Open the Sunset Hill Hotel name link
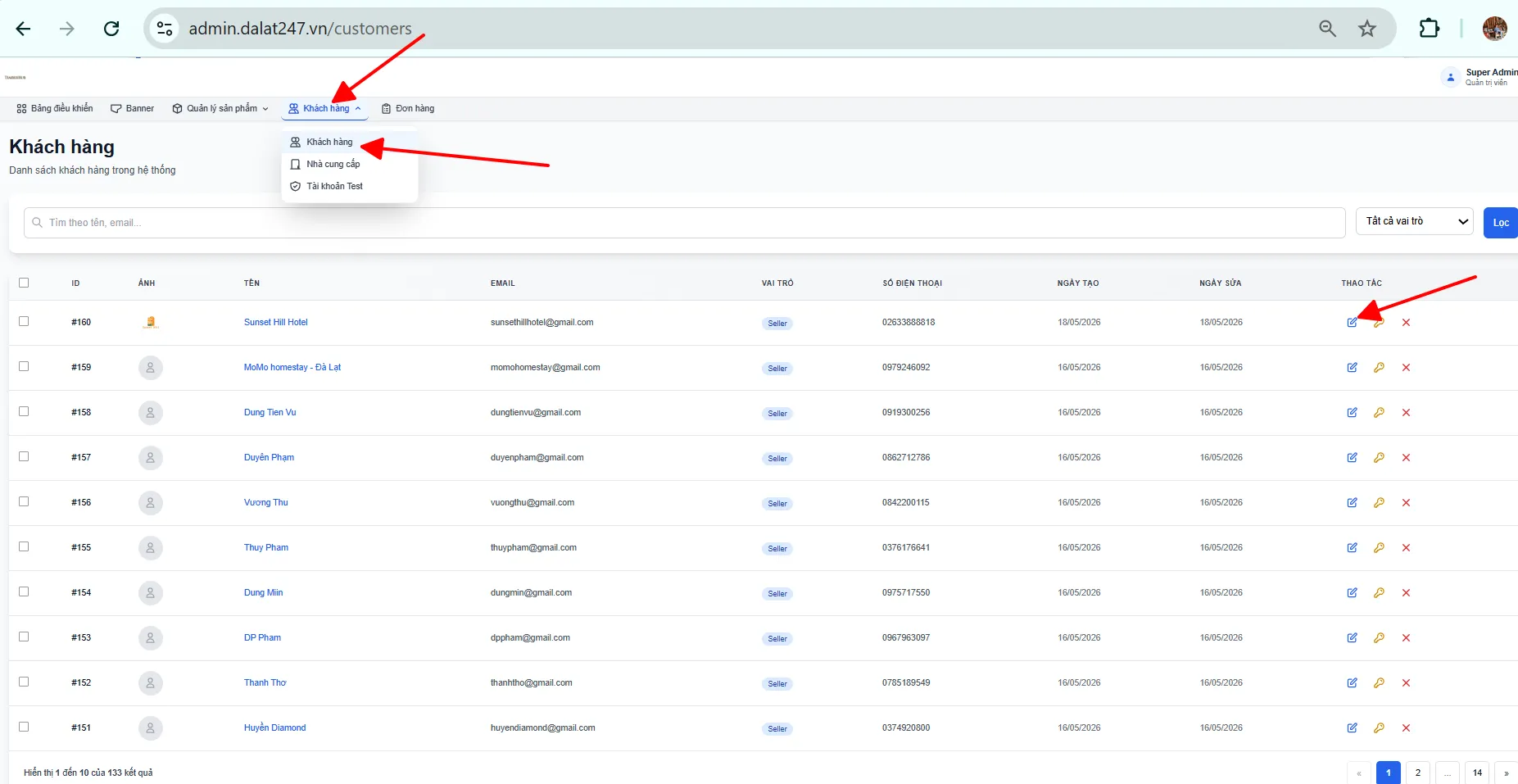This screenshot has width=1518, height=784. tap(275, 322)
